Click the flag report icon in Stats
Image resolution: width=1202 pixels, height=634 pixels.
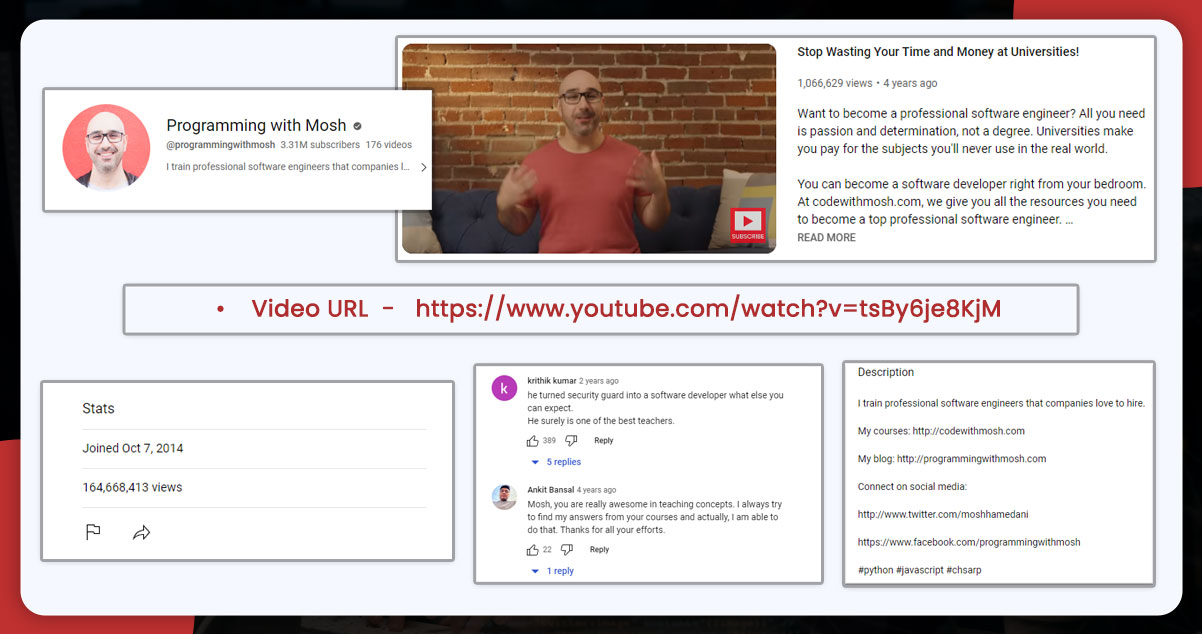tap(93, 532)
